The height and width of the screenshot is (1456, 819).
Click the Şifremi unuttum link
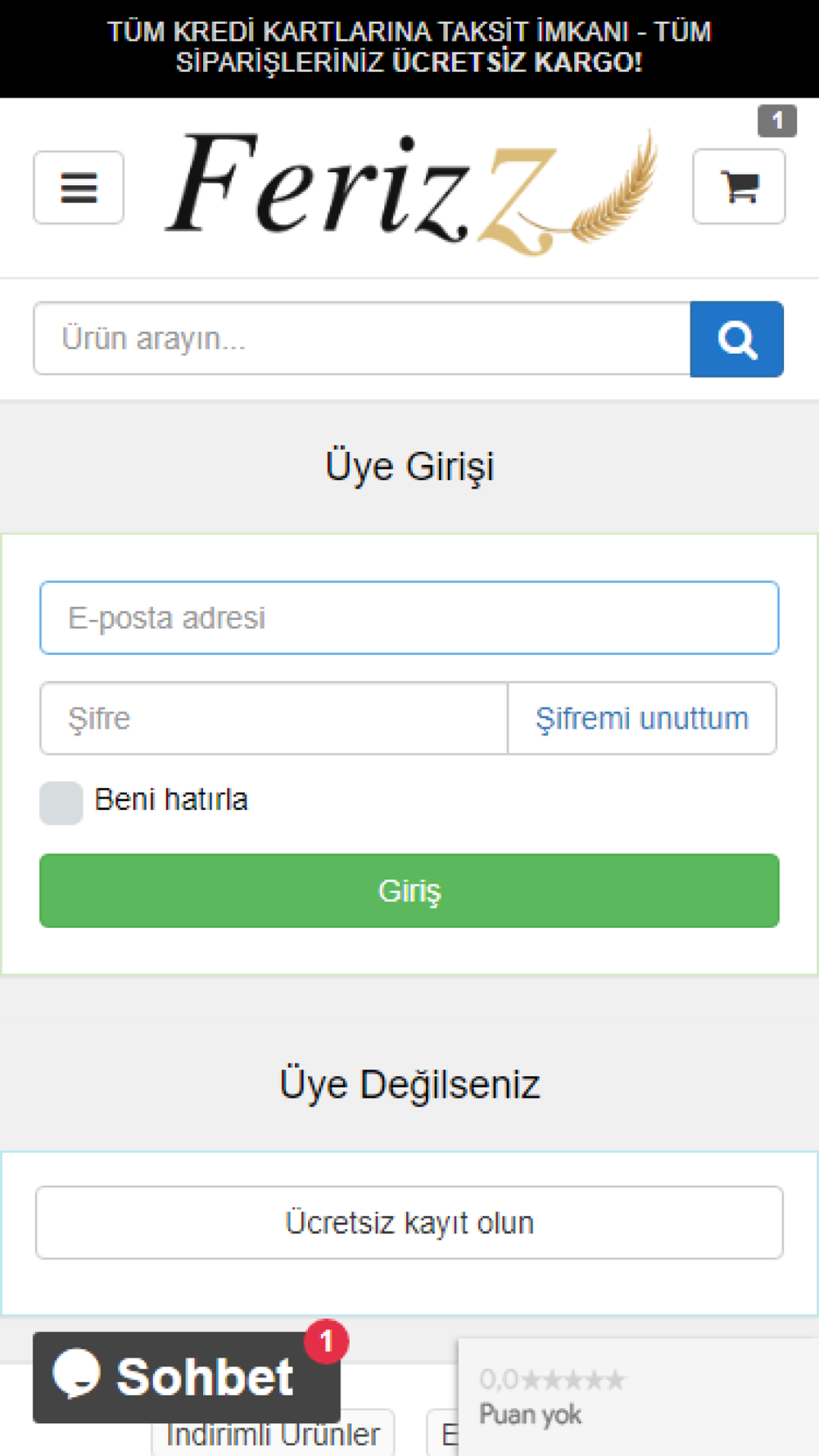tap(642, 718)
